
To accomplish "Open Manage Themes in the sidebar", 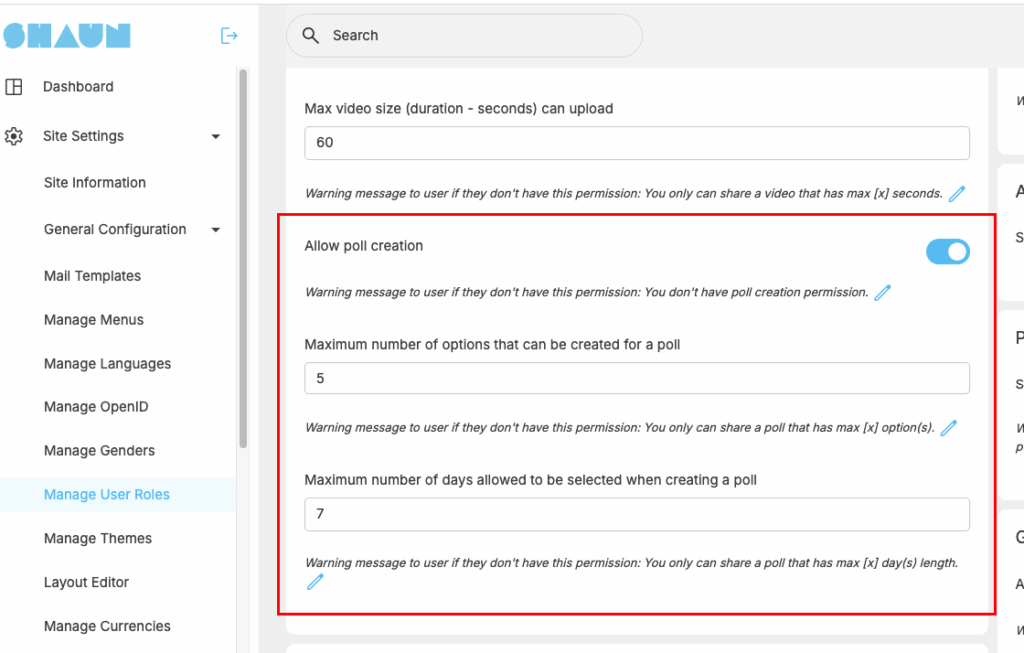I will 98,538.
